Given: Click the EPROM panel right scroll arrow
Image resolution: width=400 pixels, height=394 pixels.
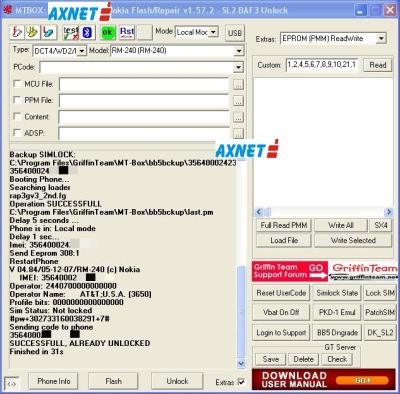Looking at the screenshot, I should point(388,212).
